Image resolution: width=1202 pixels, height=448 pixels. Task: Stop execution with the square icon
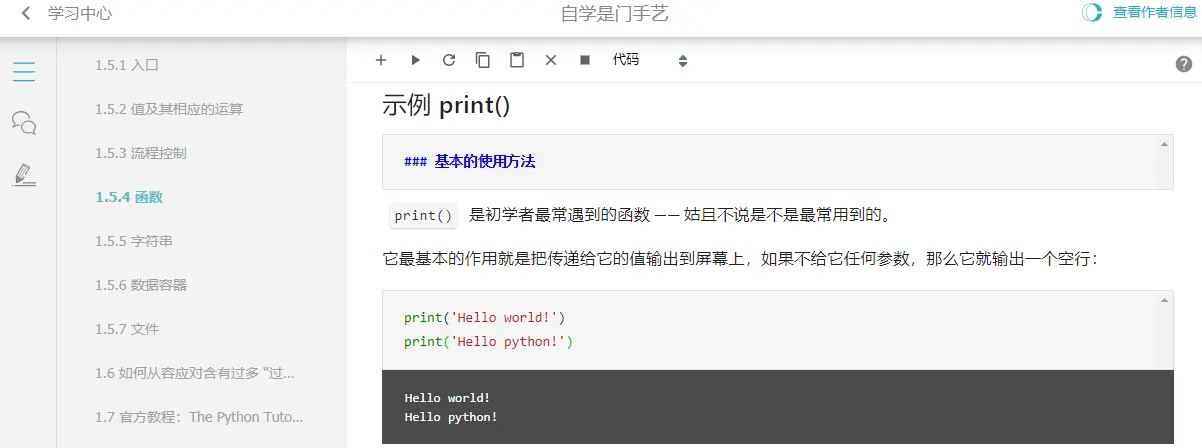coord(585,60)
